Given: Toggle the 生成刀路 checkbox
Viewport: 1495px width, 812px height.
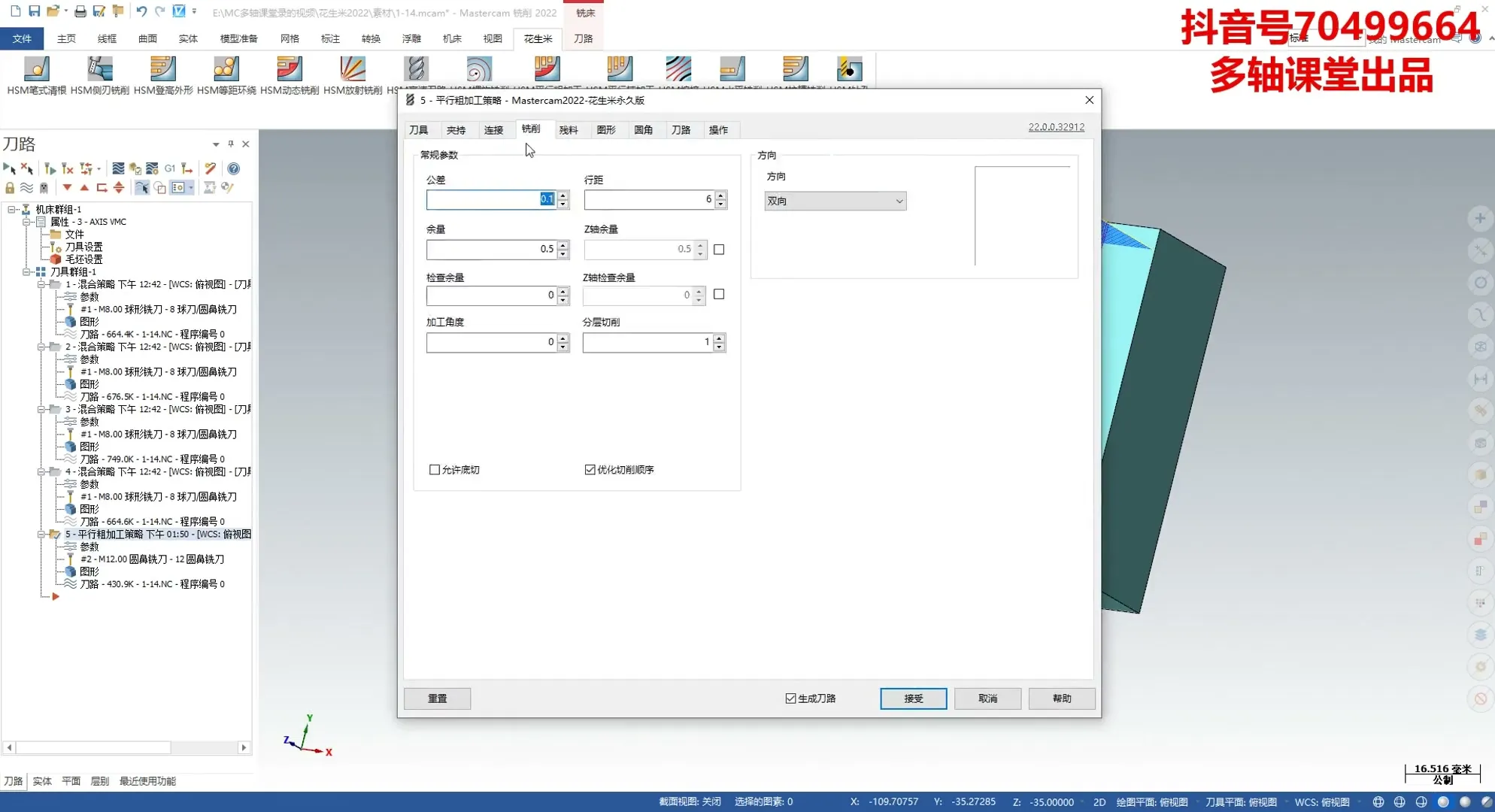Looking at the screenshot, I should (x=790, y=698).
